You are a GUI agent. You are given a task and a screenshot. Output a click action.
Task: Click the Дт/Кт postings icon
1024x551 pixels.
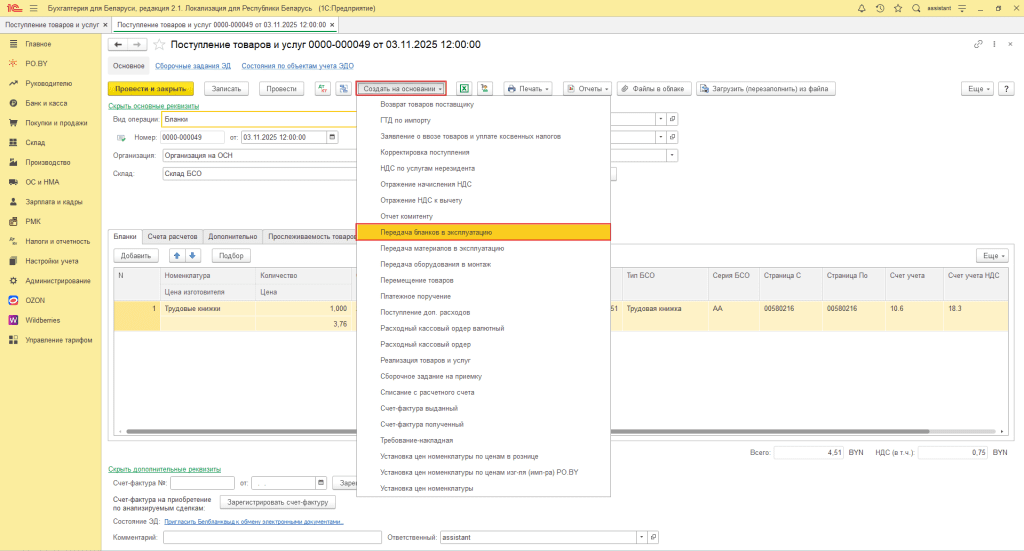click(x=323, y=88)
